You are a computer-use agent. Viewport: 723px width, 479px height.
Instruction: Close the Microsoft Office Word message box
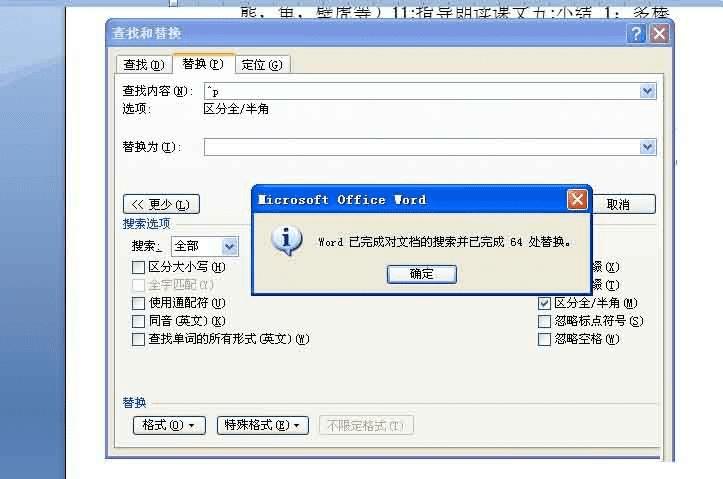click(577, 200)
